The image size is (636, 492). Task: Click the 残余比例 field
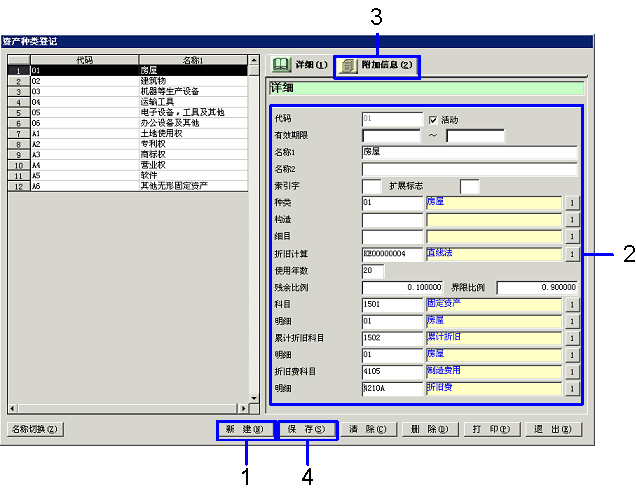pos(402,288)
